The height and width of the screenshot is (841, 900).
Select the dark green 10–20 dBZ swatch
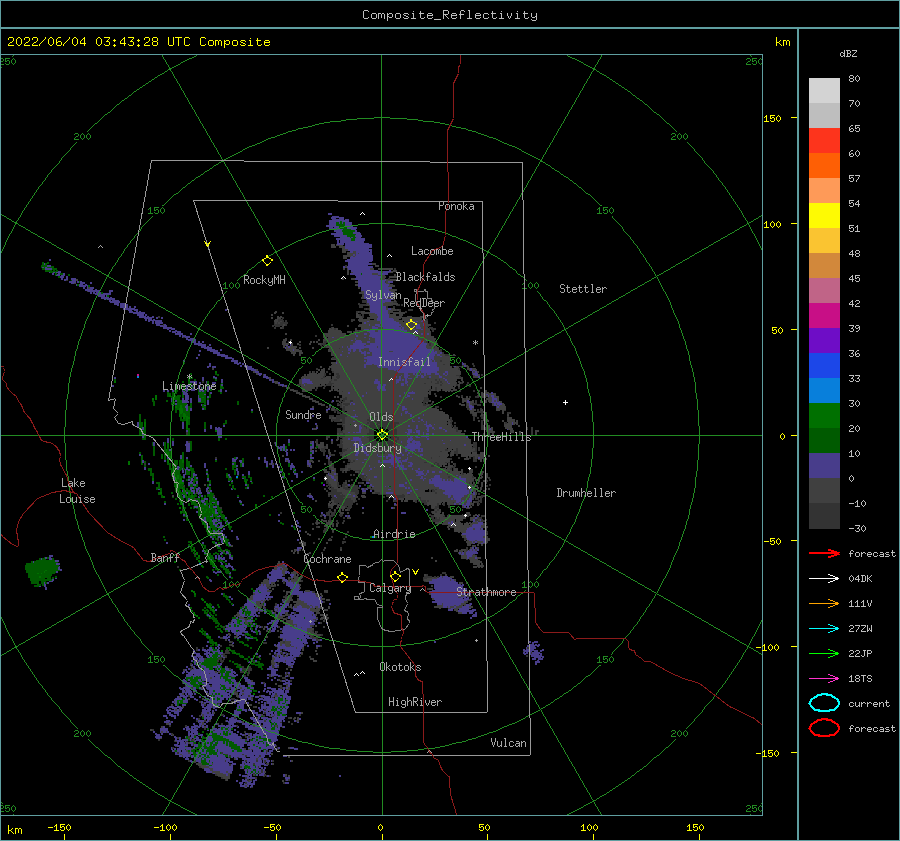824,440
